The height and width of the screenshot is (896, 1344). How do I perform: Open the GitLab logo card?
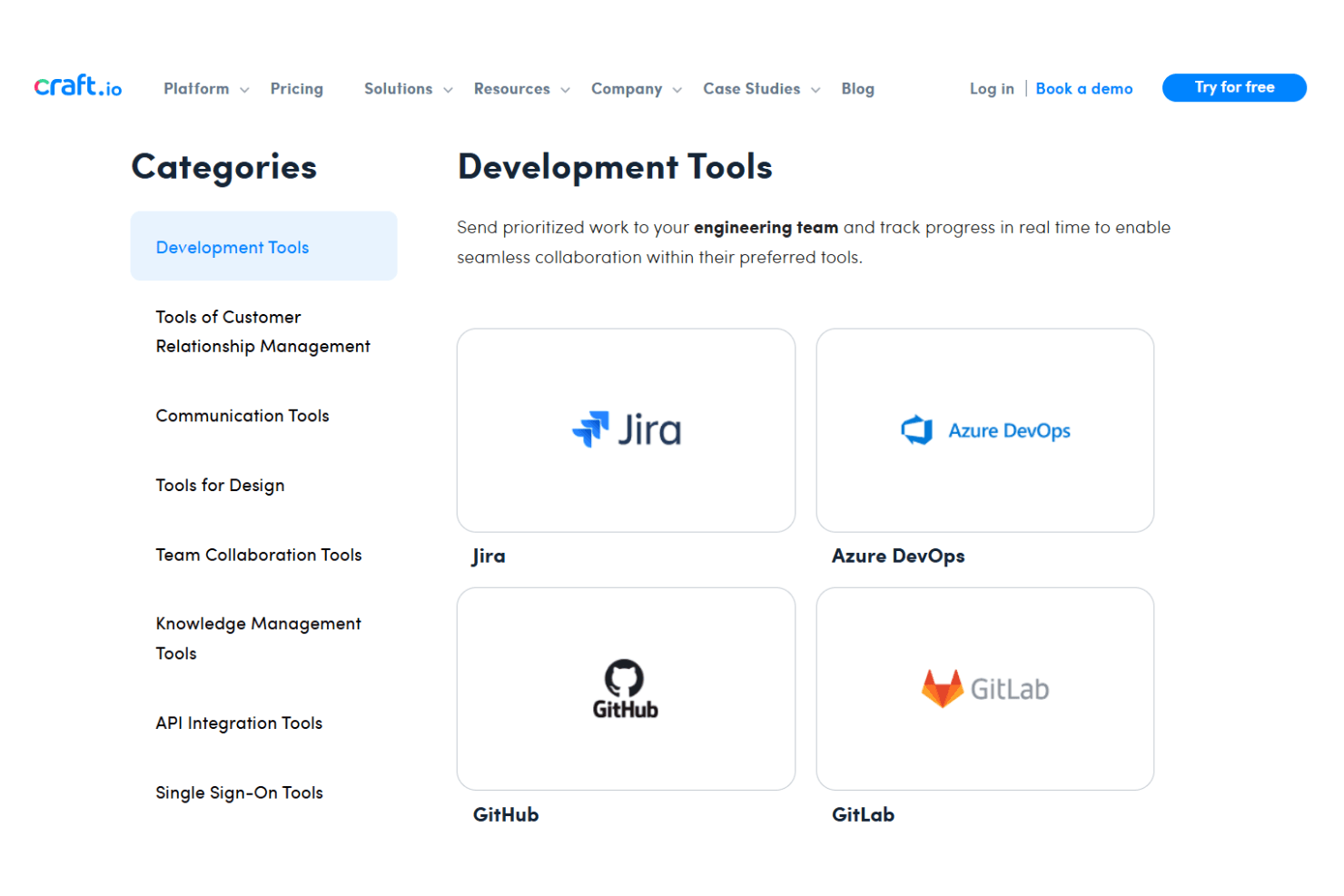(985, 689)
